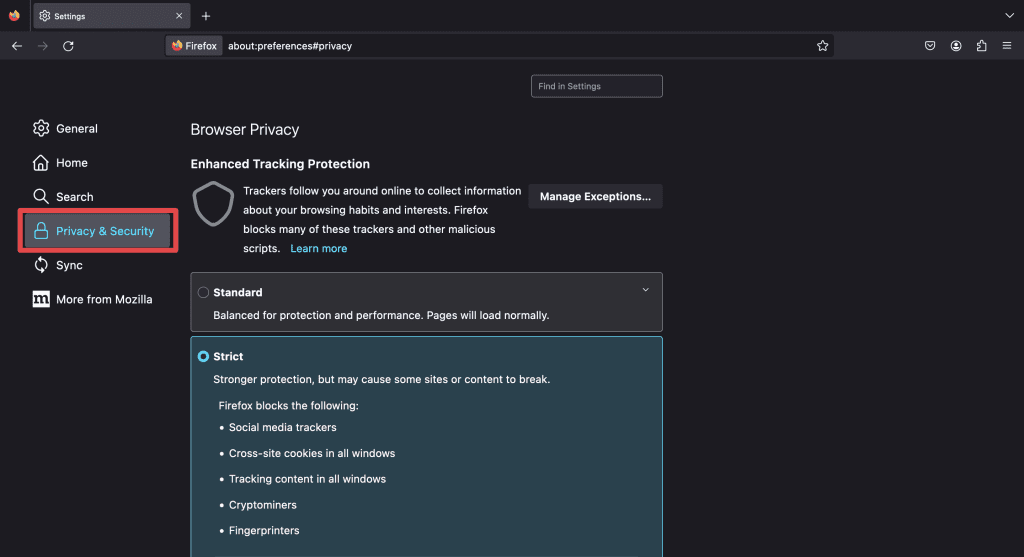Open the List all tabs dropdown
Image resolution: width=1024 pixels, height=557 pixels.
1009,16
